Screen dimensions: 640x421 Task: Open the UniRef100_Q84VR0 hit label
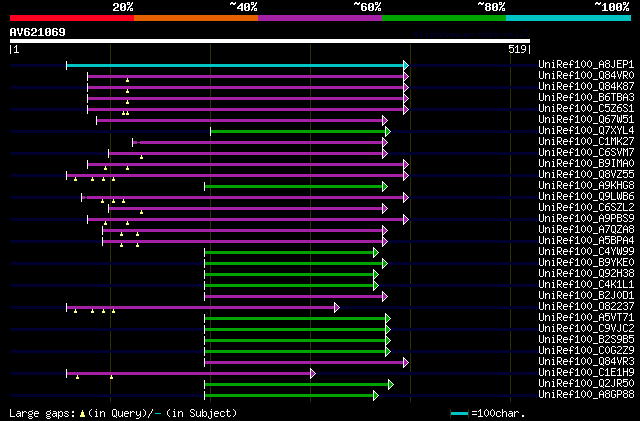click(x=586, y=75)
